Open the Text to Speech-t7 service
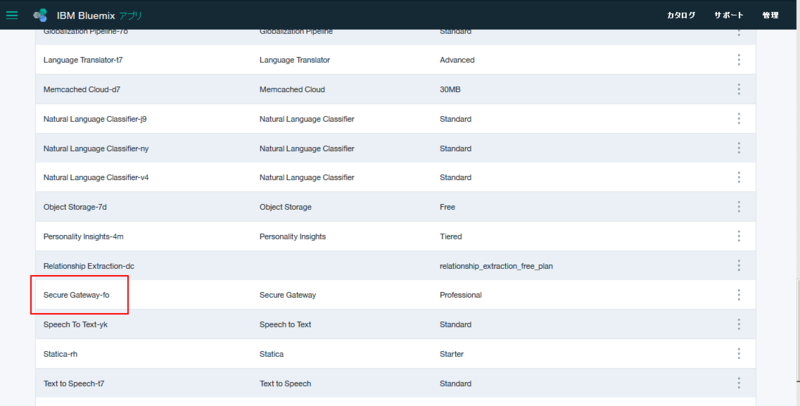 point(73,384)
